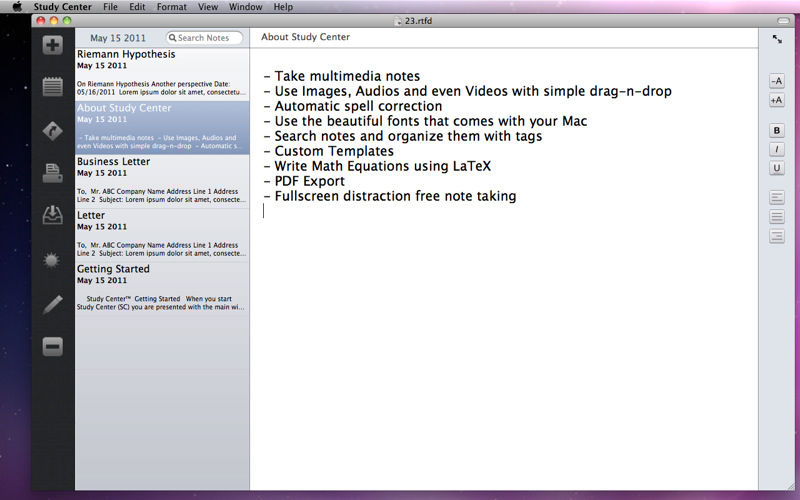Viewport: 800px width, 500px height.
Task: Open the Help menu
Action: coord(283,7)
